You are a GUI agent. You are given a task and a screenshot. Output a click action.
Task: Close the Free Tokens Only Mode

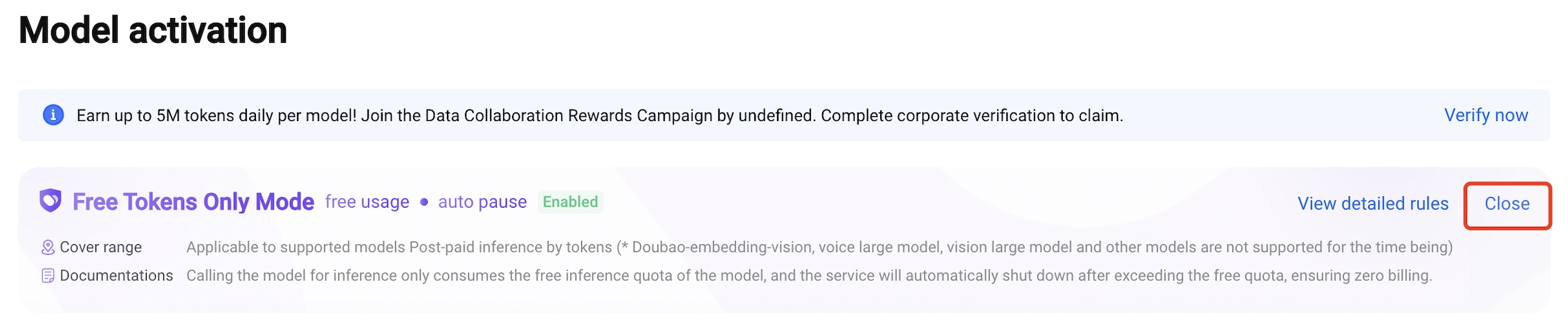tap(1507, 203)
